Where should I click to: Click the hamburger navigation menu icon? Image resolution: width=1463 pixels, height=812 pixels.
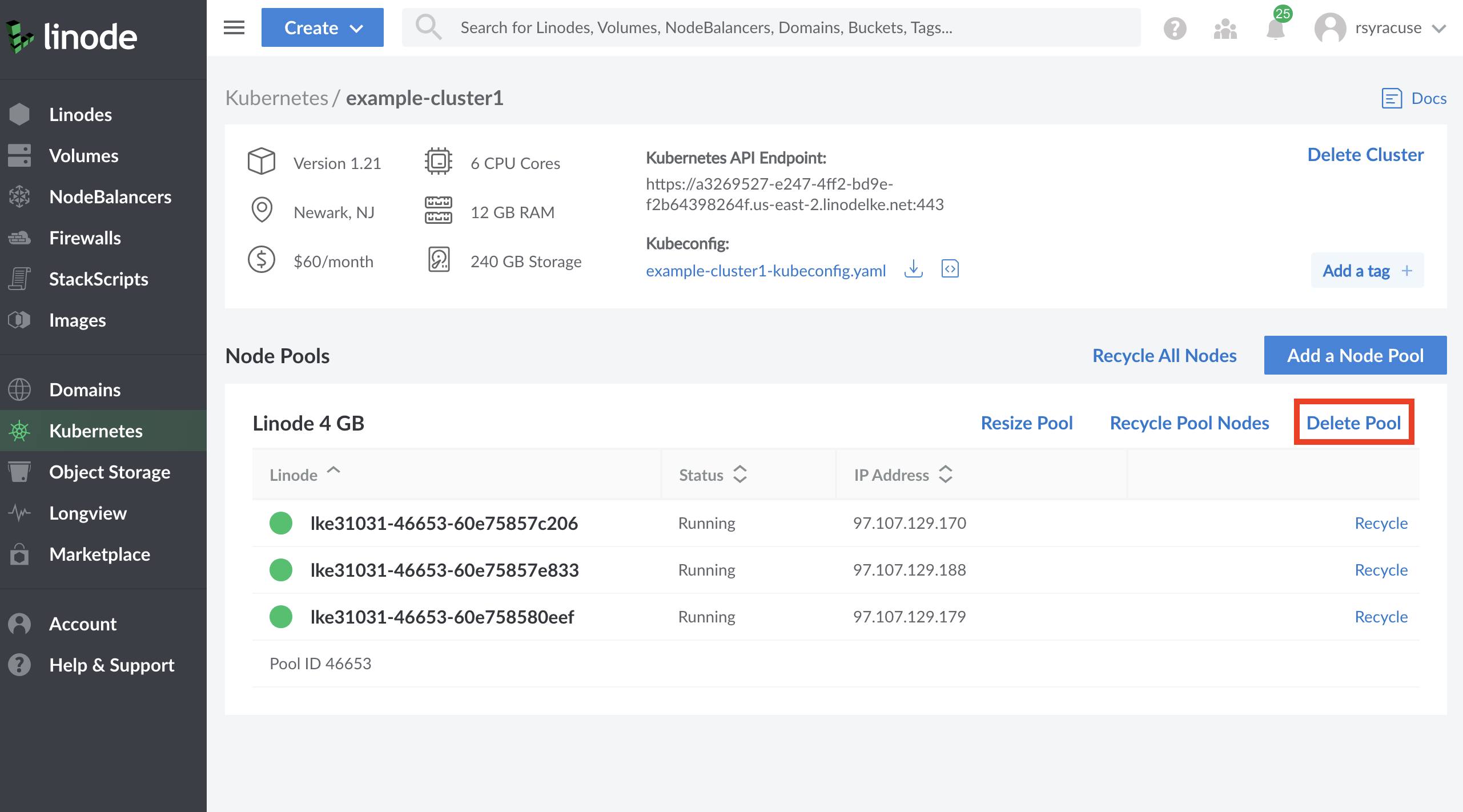(x=233, y=27)
